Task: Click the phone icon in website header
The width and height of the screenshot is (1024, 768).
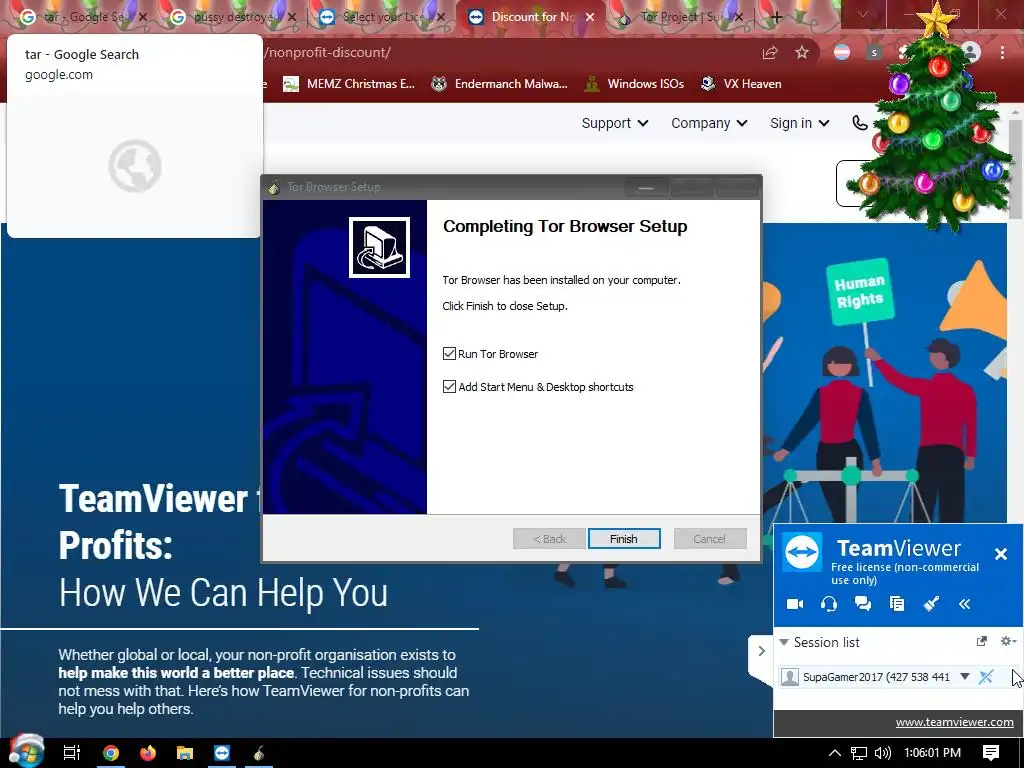Action: click(x=860, y=123)
